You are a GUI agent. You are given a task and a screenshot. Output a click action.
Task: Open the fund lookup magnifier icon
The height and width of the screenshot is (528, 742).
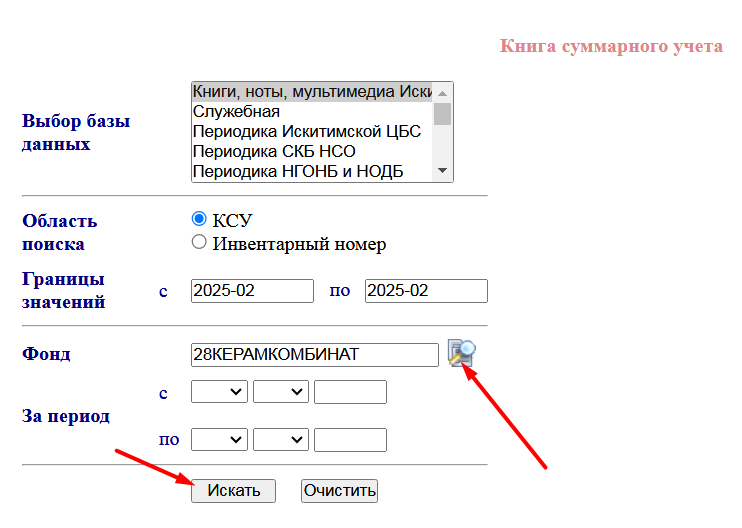(x=461, y=353)
